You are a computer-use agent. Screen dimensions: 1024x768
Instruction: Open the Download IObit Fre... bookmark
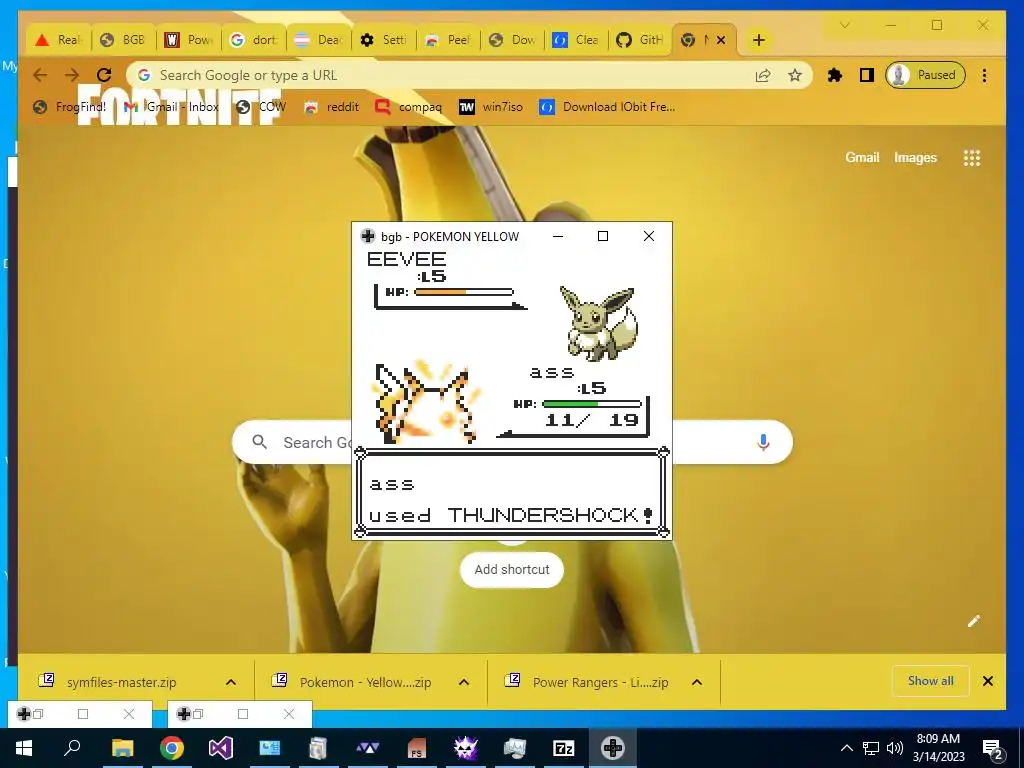[x=607, y=106]
